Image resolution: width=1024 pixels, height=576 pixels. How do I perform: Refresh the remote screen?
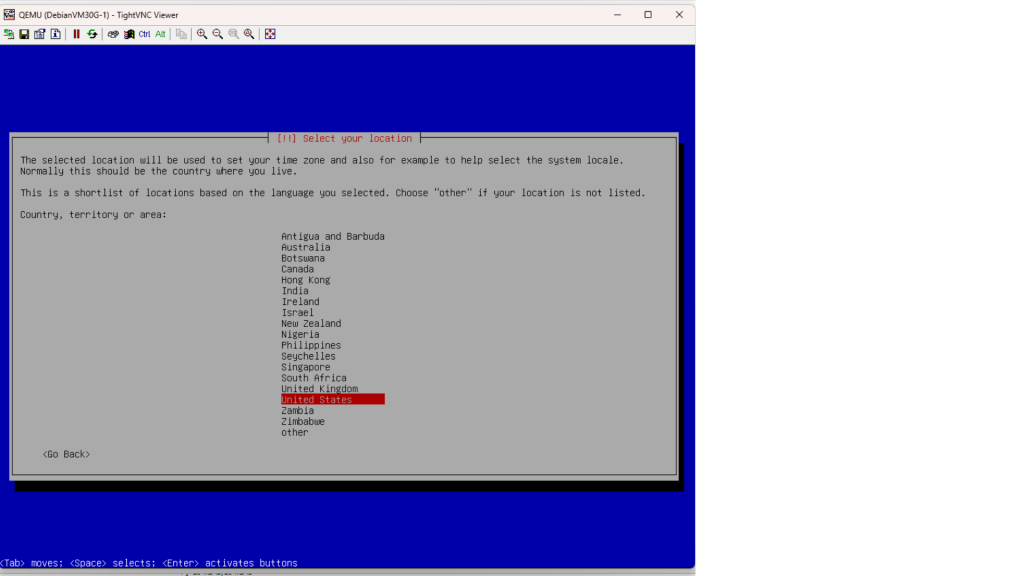coord(92,34)
